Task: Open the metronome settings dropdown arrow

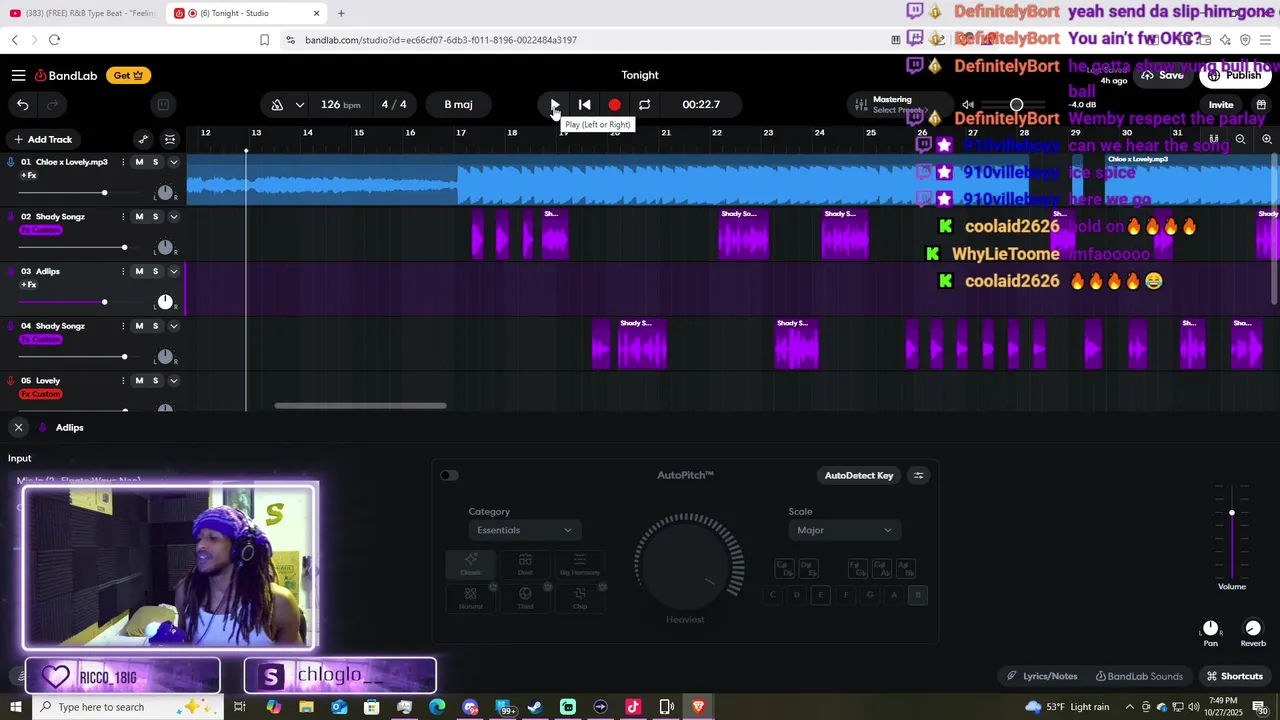Action: (299, 105)
